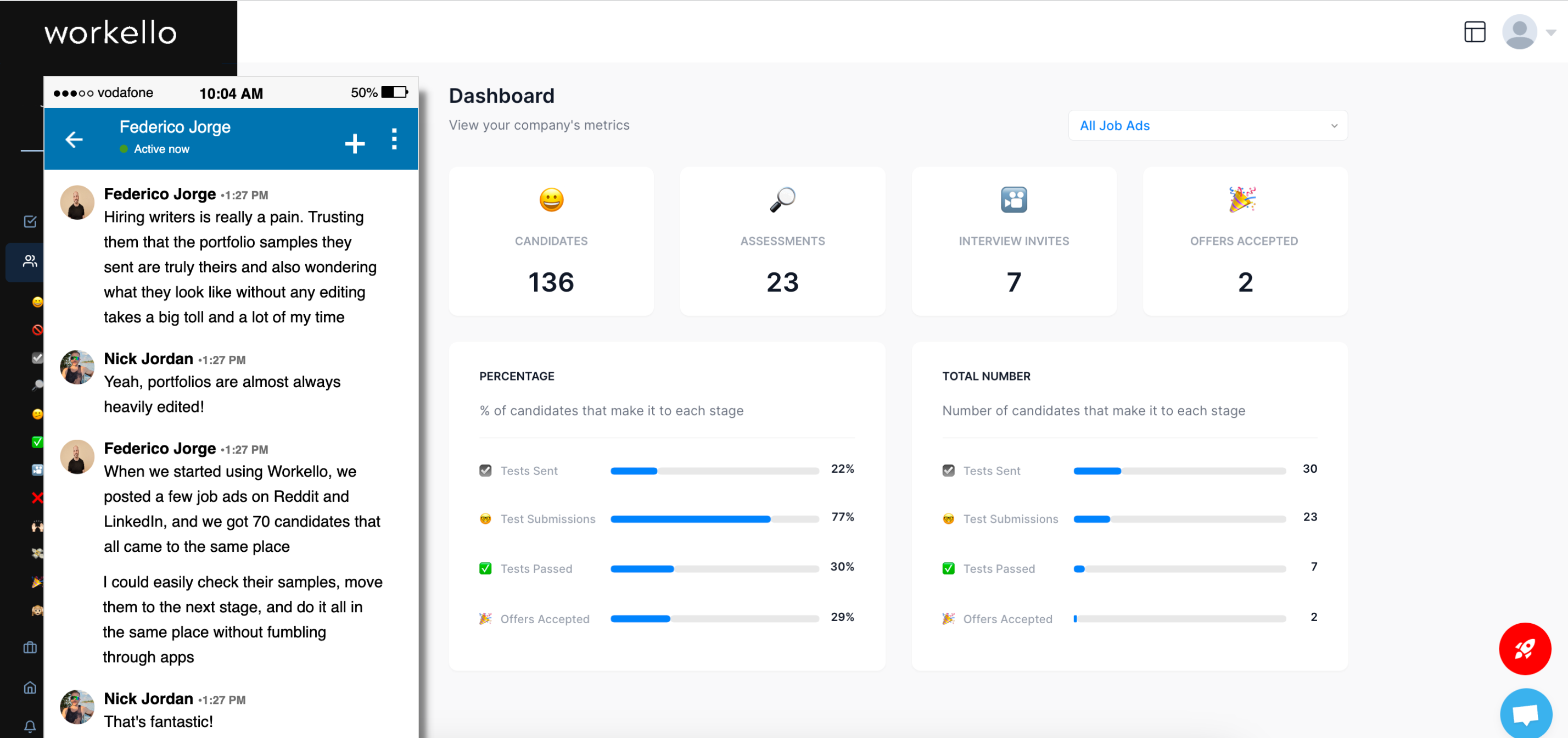This screenshot has height=738, width=1568.
Task: Click the PERCENTAGE panel title
Action: (x=516, y=376)
